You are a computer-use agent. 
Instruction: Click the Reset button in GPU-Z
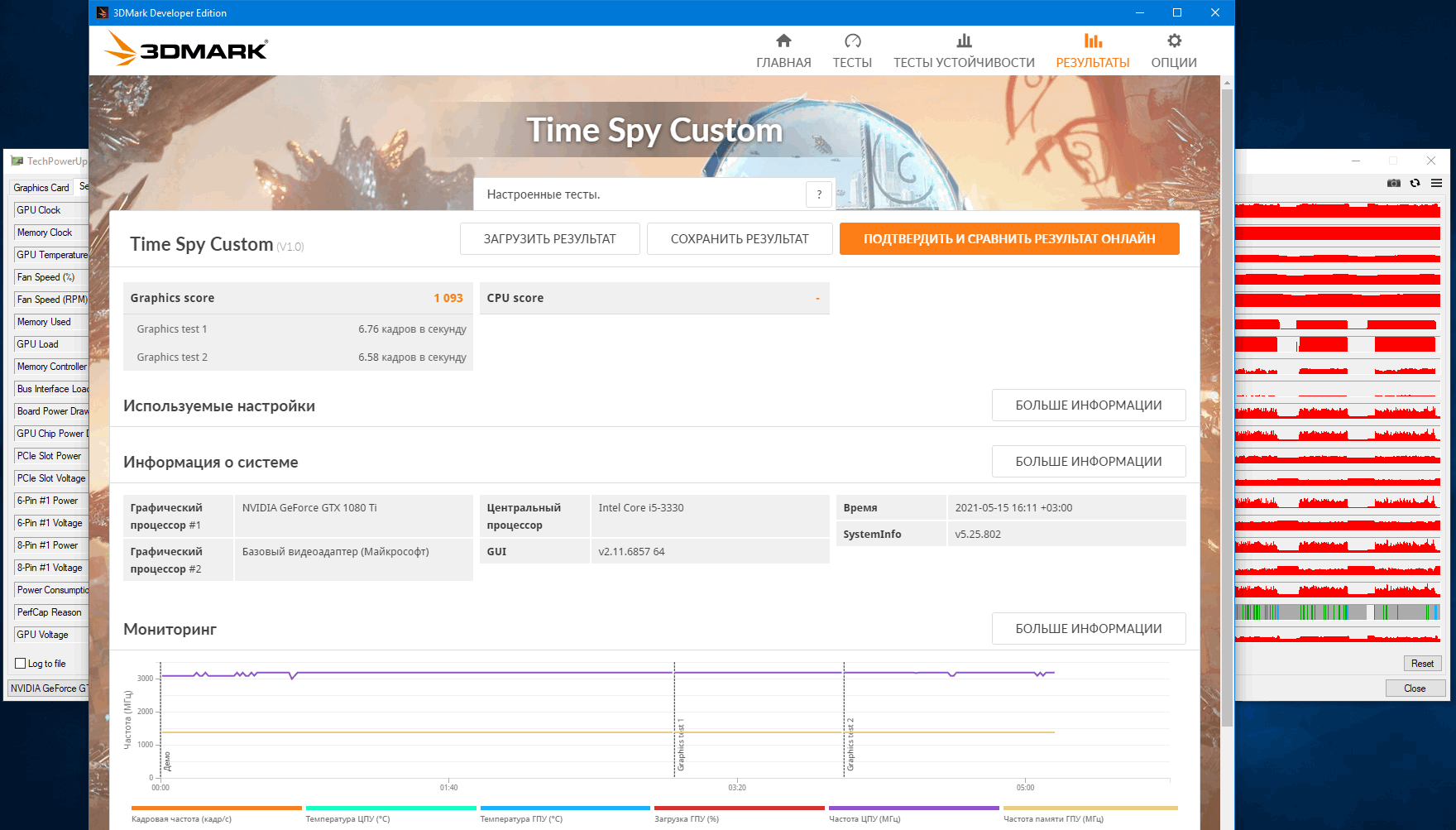pos(1423,664)
